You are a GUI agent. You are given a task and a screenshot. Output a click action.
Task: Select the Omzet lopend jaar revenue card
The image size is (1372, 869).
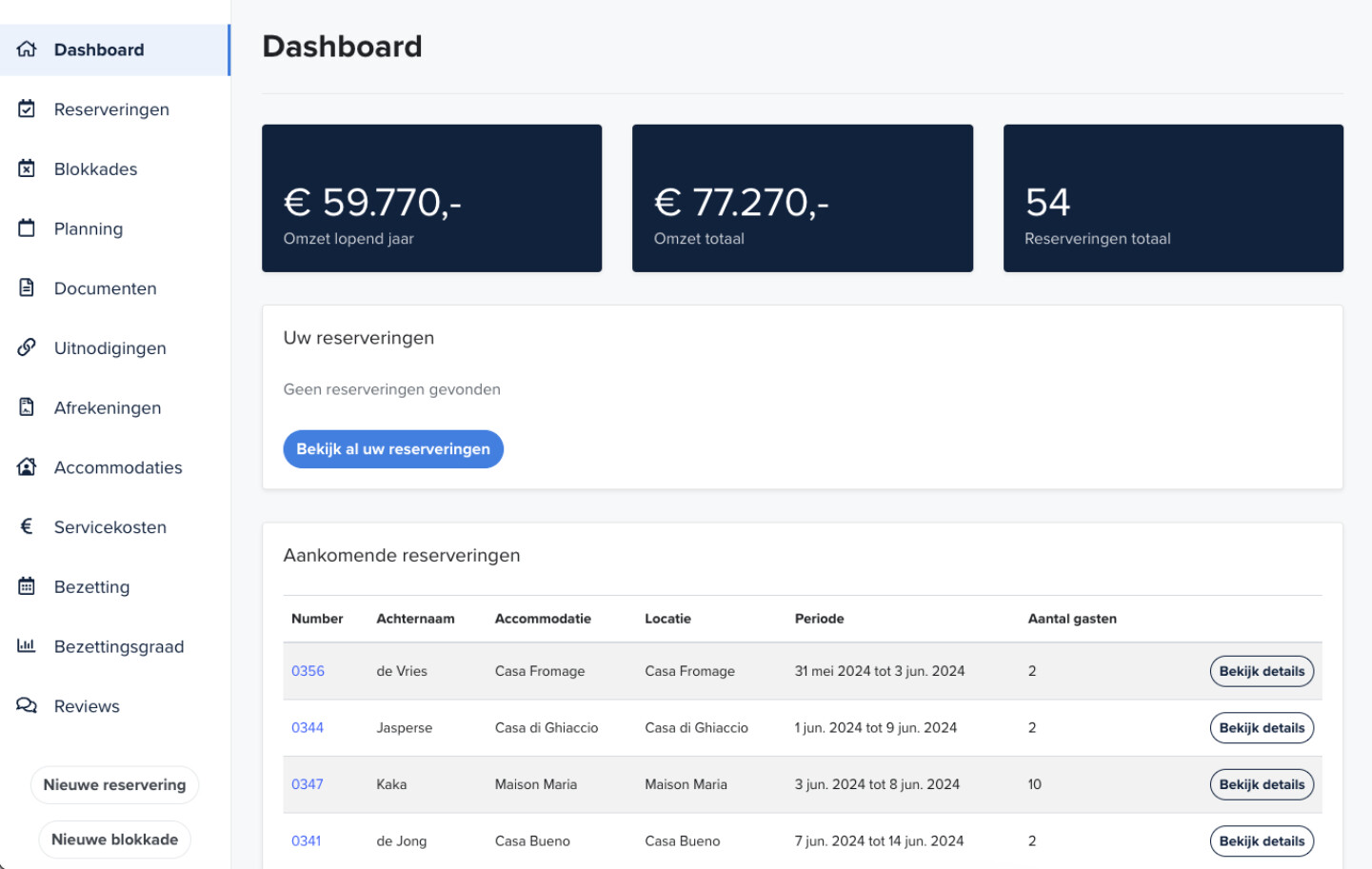431,198
